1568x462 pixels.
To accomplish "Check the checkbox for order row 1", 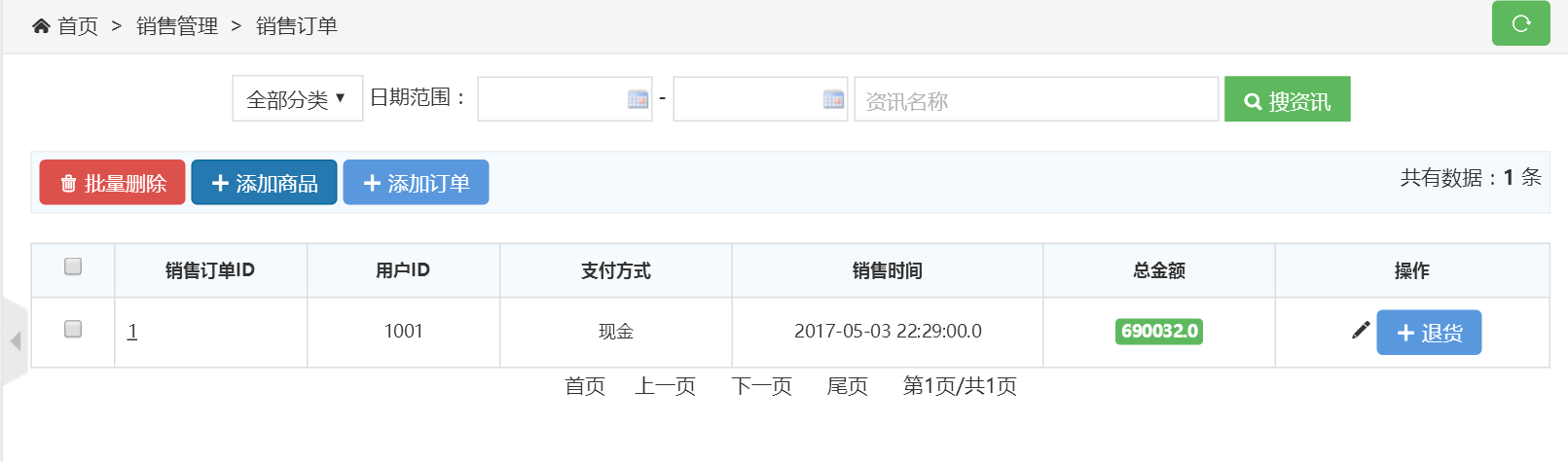I will pos(73,329).
